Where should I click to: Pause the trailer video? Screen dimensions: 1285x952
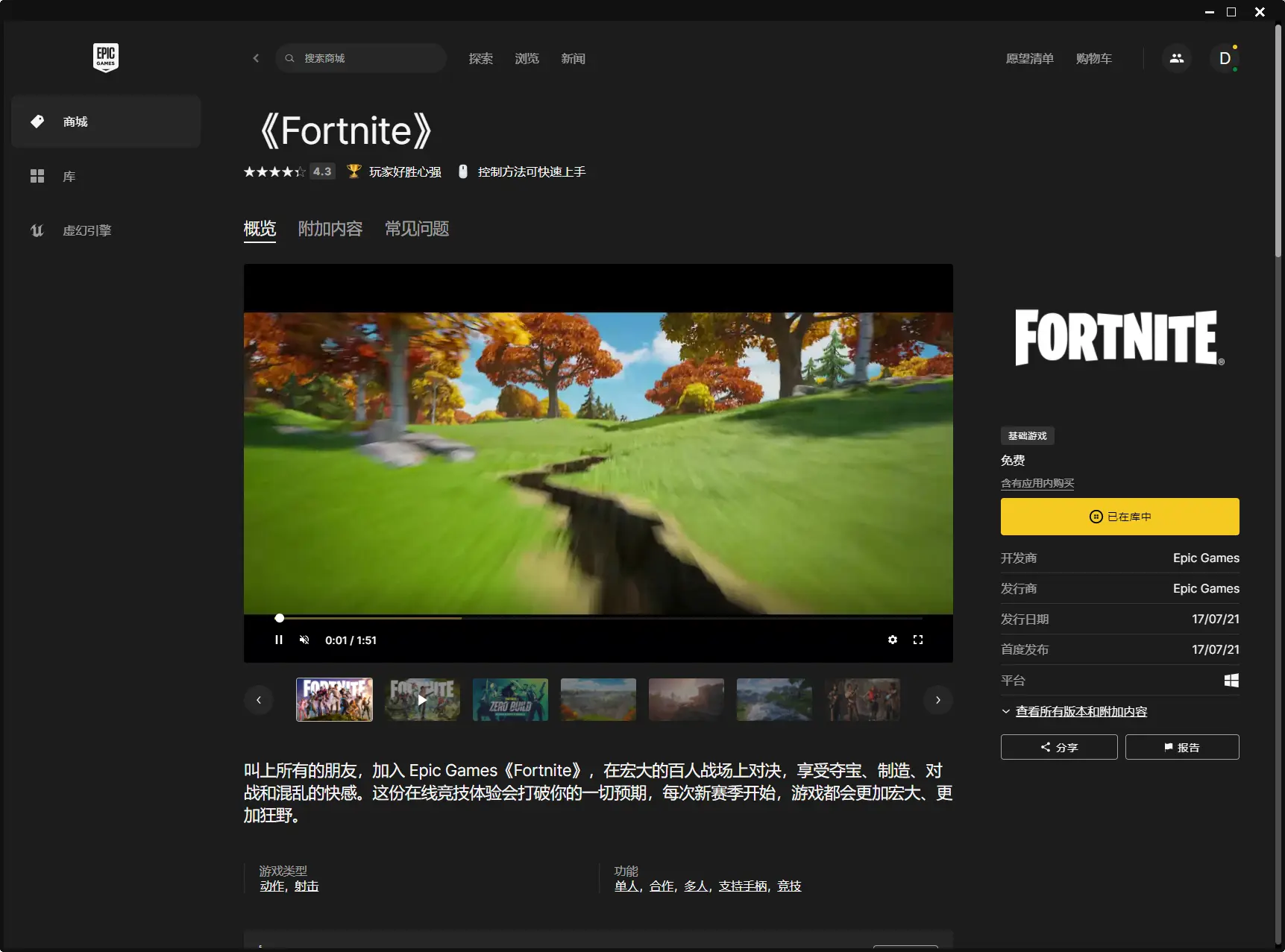tap(279, 640)
